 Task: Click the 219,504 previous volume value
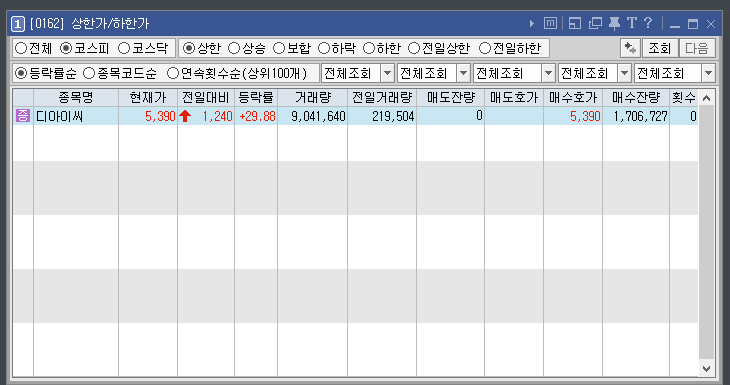click(x=393, y=116)
